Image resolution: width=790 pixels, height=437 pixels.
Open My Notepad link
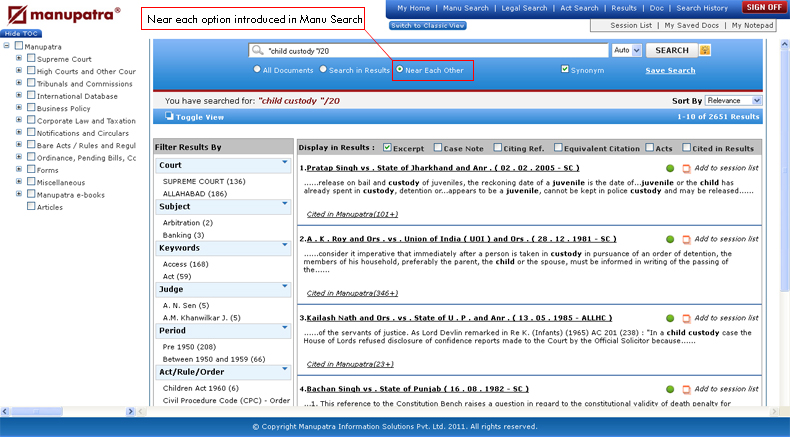[752, 25]
